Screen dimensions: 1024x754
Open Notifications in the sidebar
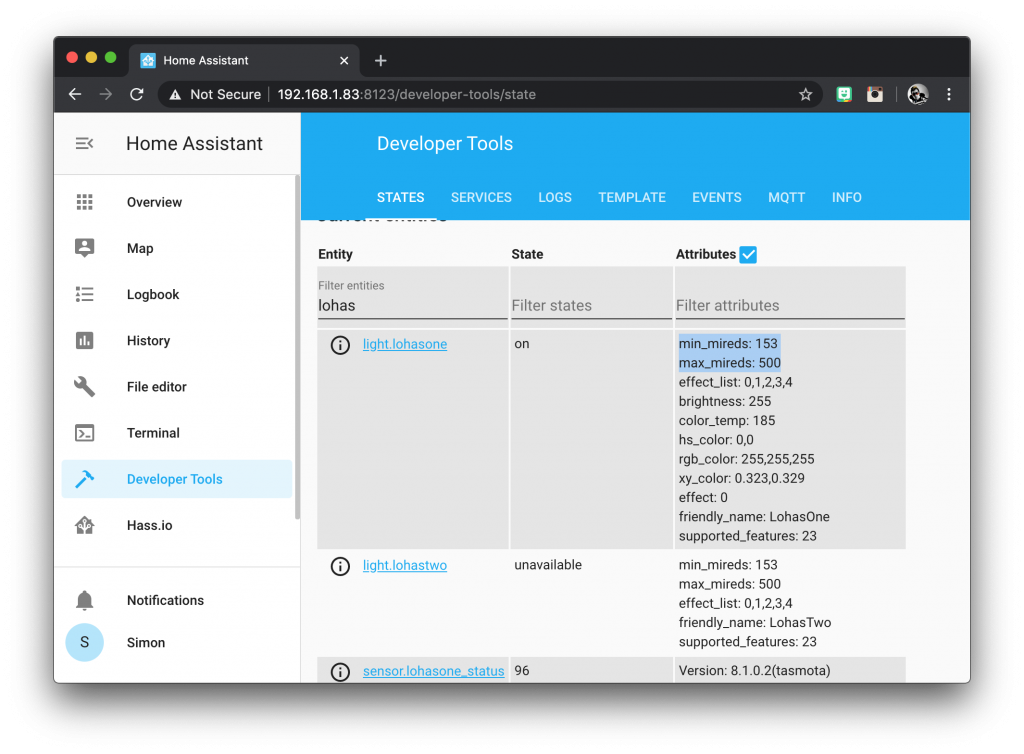(x=176, y=600)
